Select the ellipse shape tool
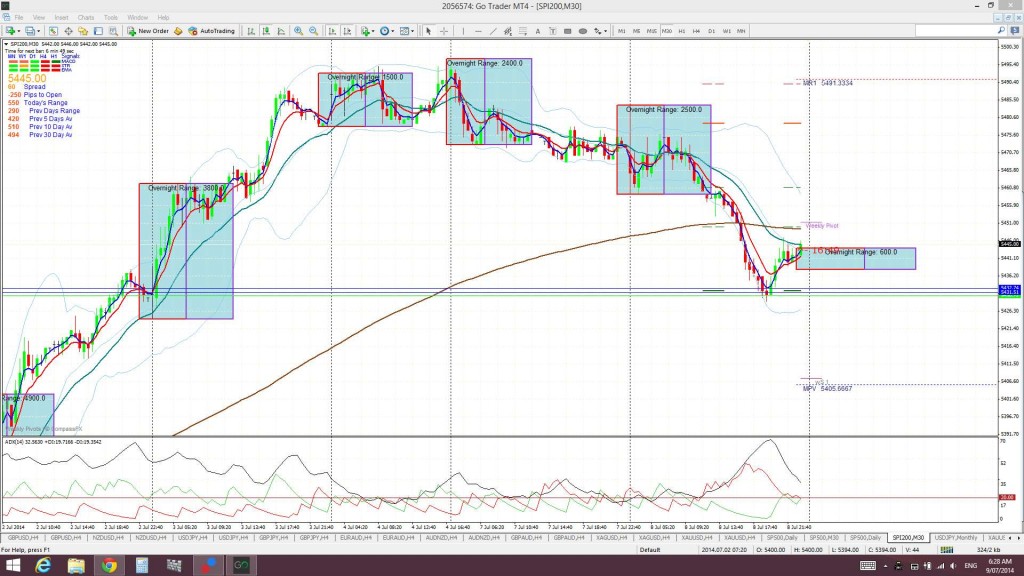This screenshot has width=1024, height=576. click(583, 31)
